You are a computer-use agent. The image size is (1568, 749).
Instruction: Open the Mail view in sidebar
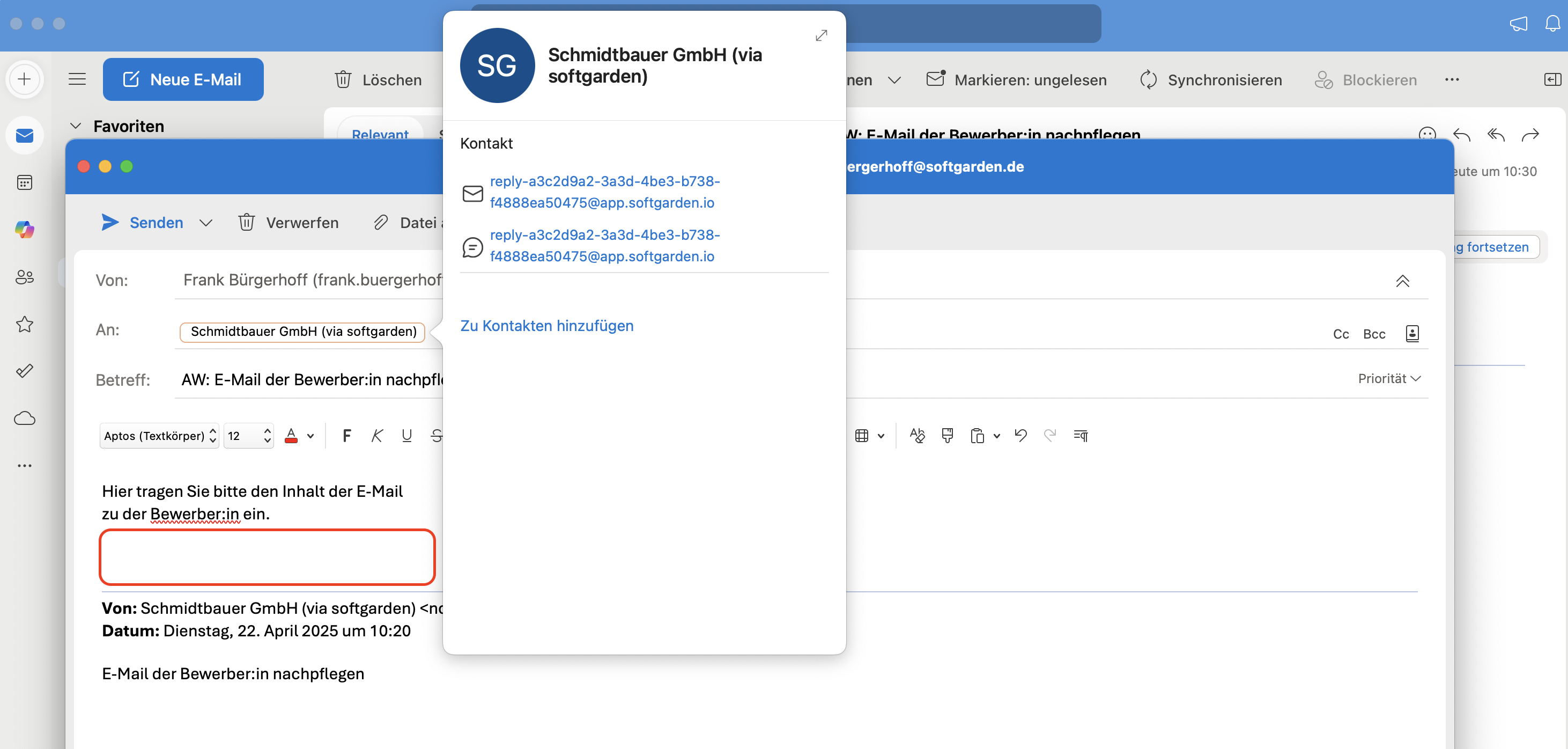24,135
